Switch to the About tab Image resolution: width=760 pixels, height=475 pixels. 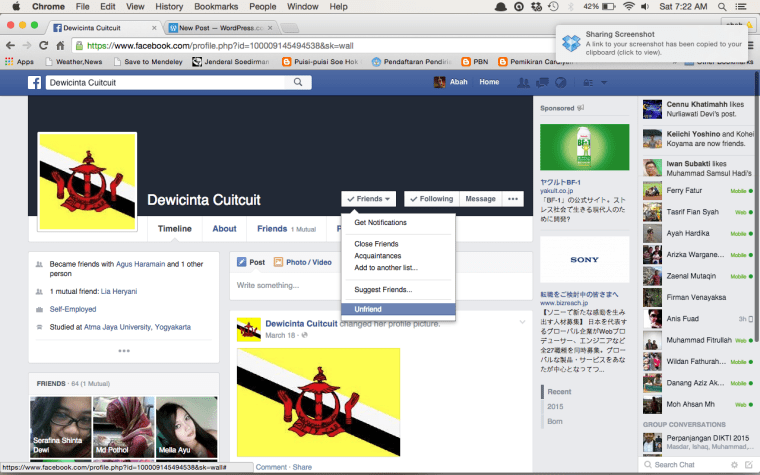coord(224,229)
